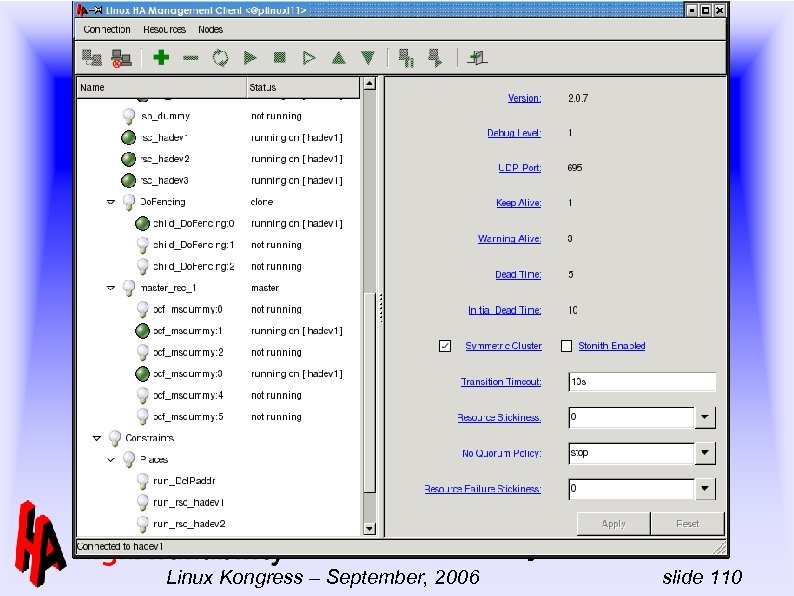Click the Resource Stickiness combo text field
Viewport: 794px width, 596px height.
pos(631,418)
